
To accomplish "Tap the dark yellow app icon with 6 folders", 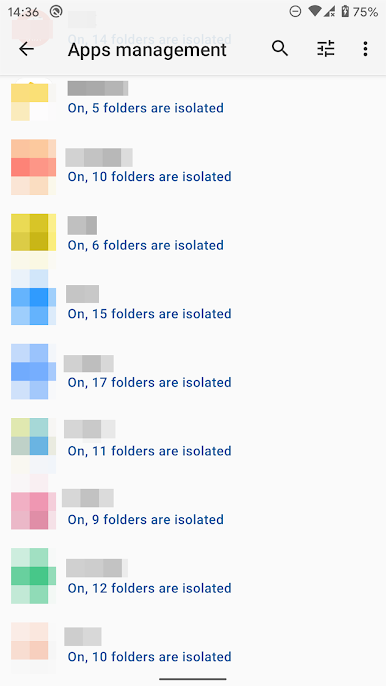I will [33, 237].
